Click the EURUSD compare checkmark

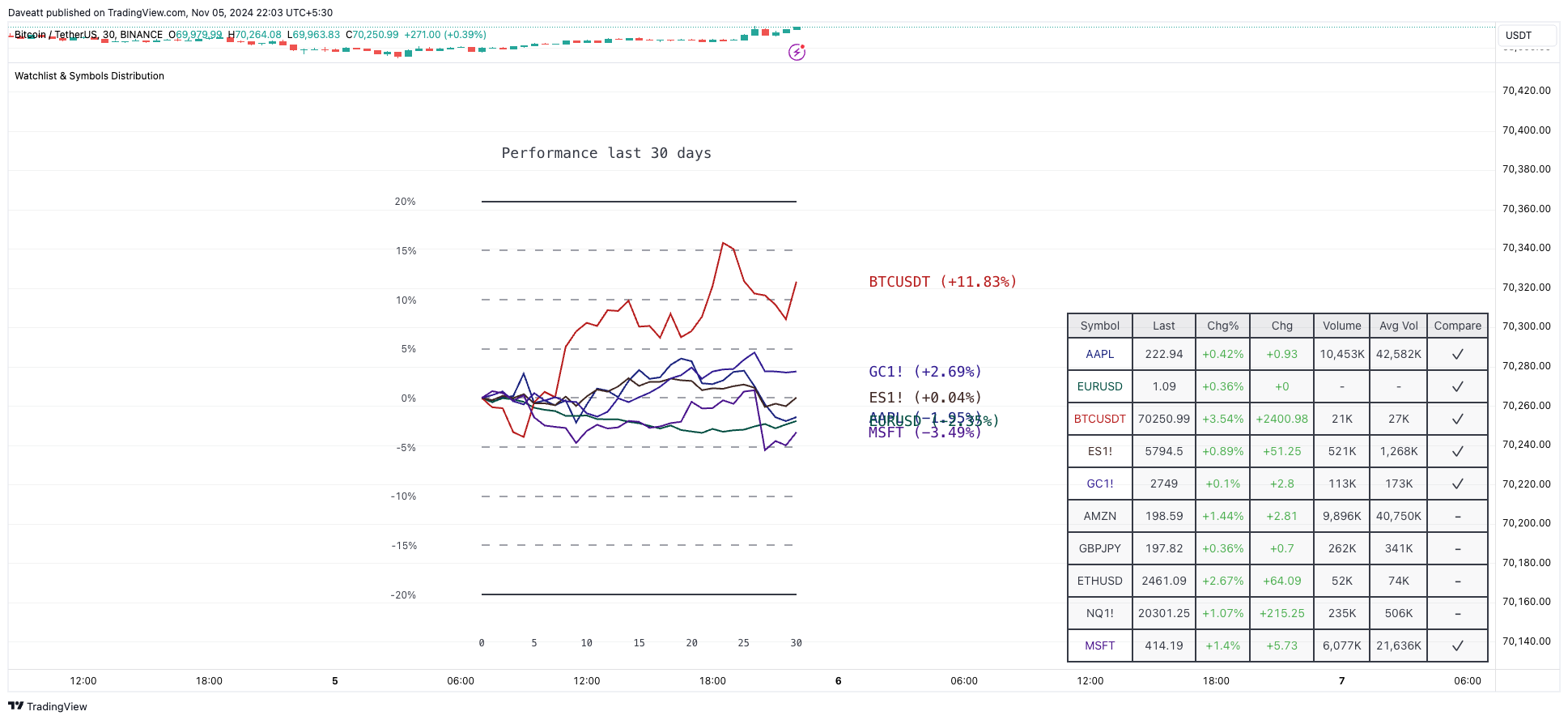[x=1457, y=386]
